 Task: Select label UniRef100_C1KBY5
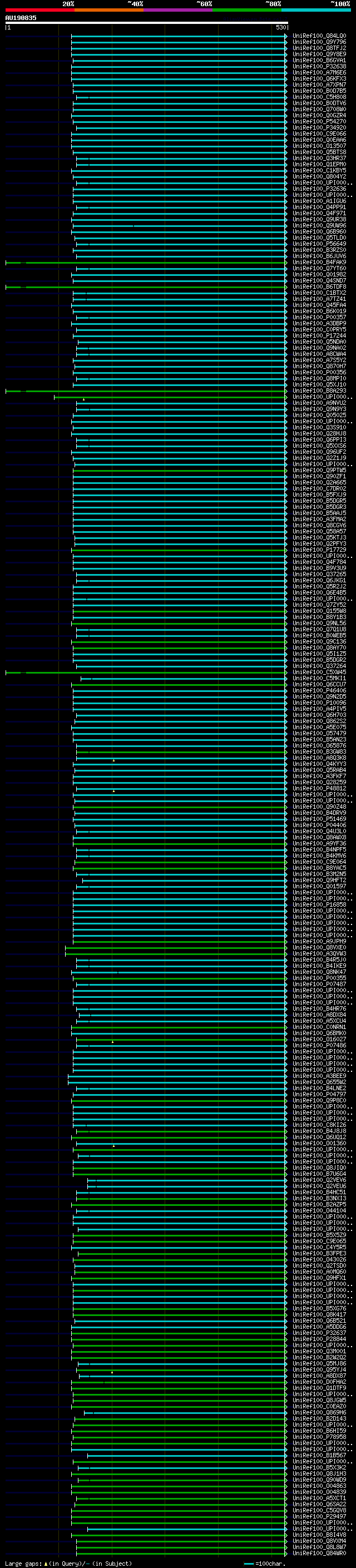pos(319,170)
